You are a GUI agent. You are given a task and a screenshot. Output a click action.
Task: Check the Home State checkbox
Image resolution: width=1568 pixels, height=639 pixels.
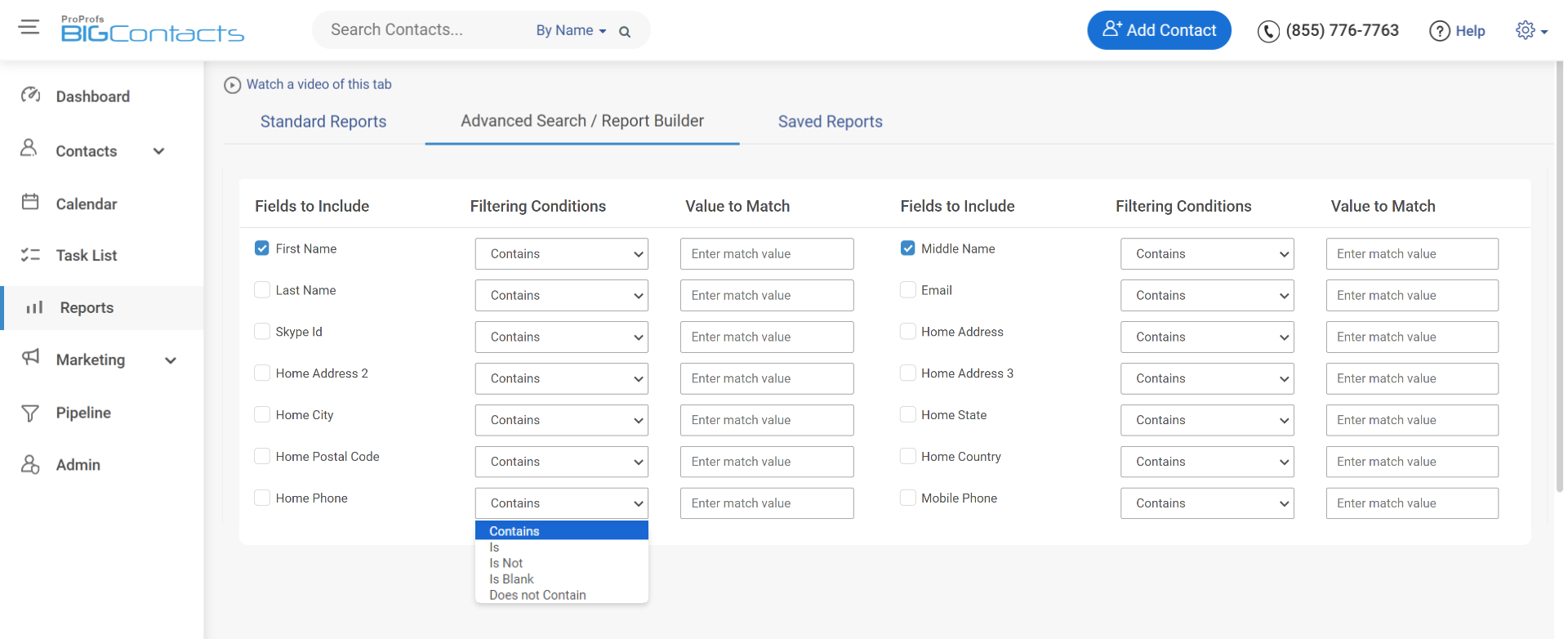(907, 414)
